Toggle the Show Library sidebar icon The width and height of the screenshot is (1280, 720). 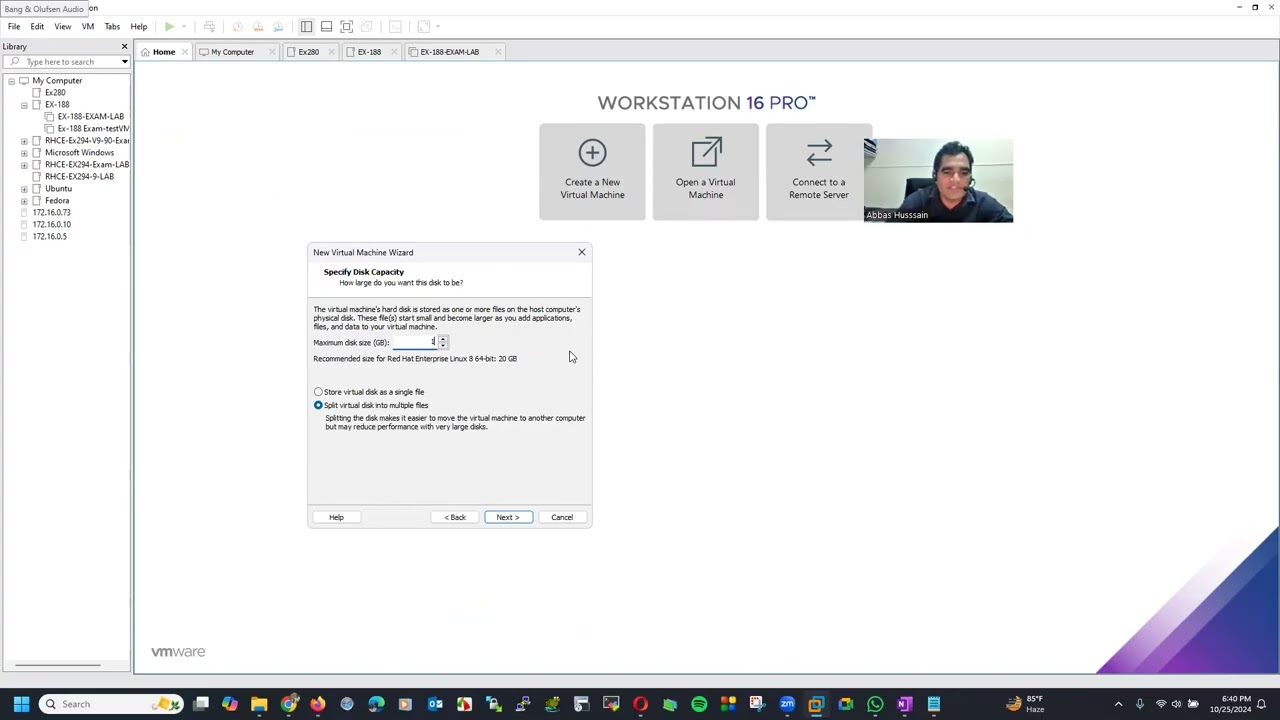(x=306, y=26)
